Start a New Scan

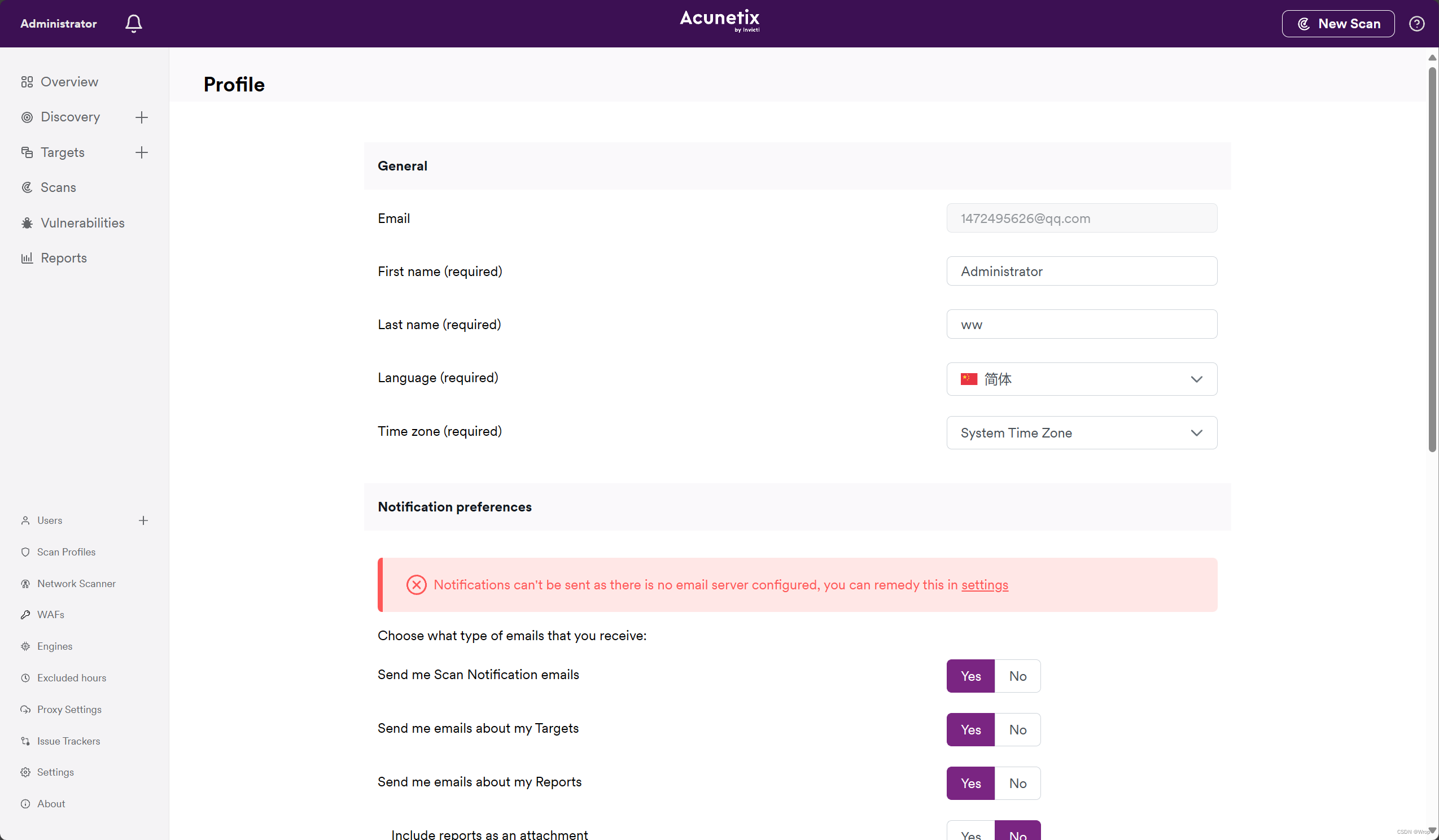(1338, 23)
